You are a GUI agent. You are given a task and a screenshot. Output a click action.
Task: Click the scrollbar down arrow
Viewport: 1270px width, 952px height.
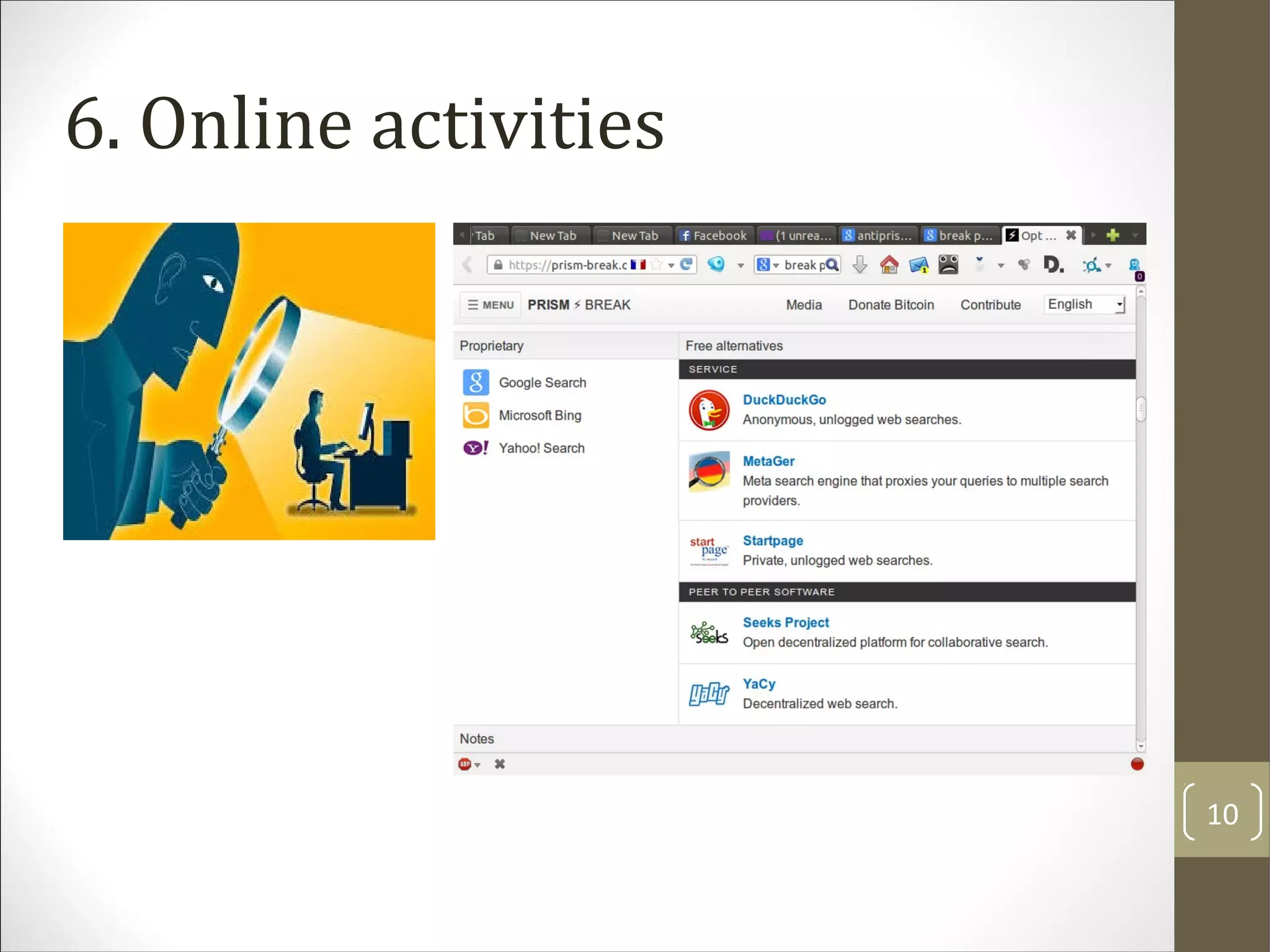(1141, 746)
